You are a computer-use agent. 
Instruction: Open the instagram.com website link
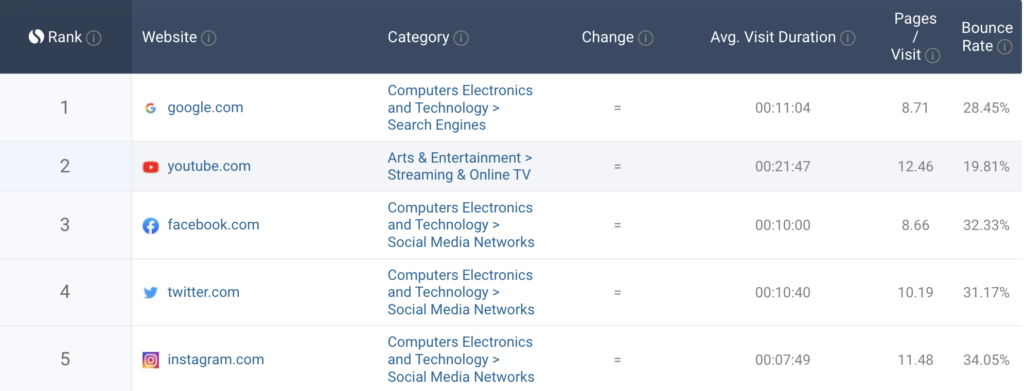tap(216, 359)
